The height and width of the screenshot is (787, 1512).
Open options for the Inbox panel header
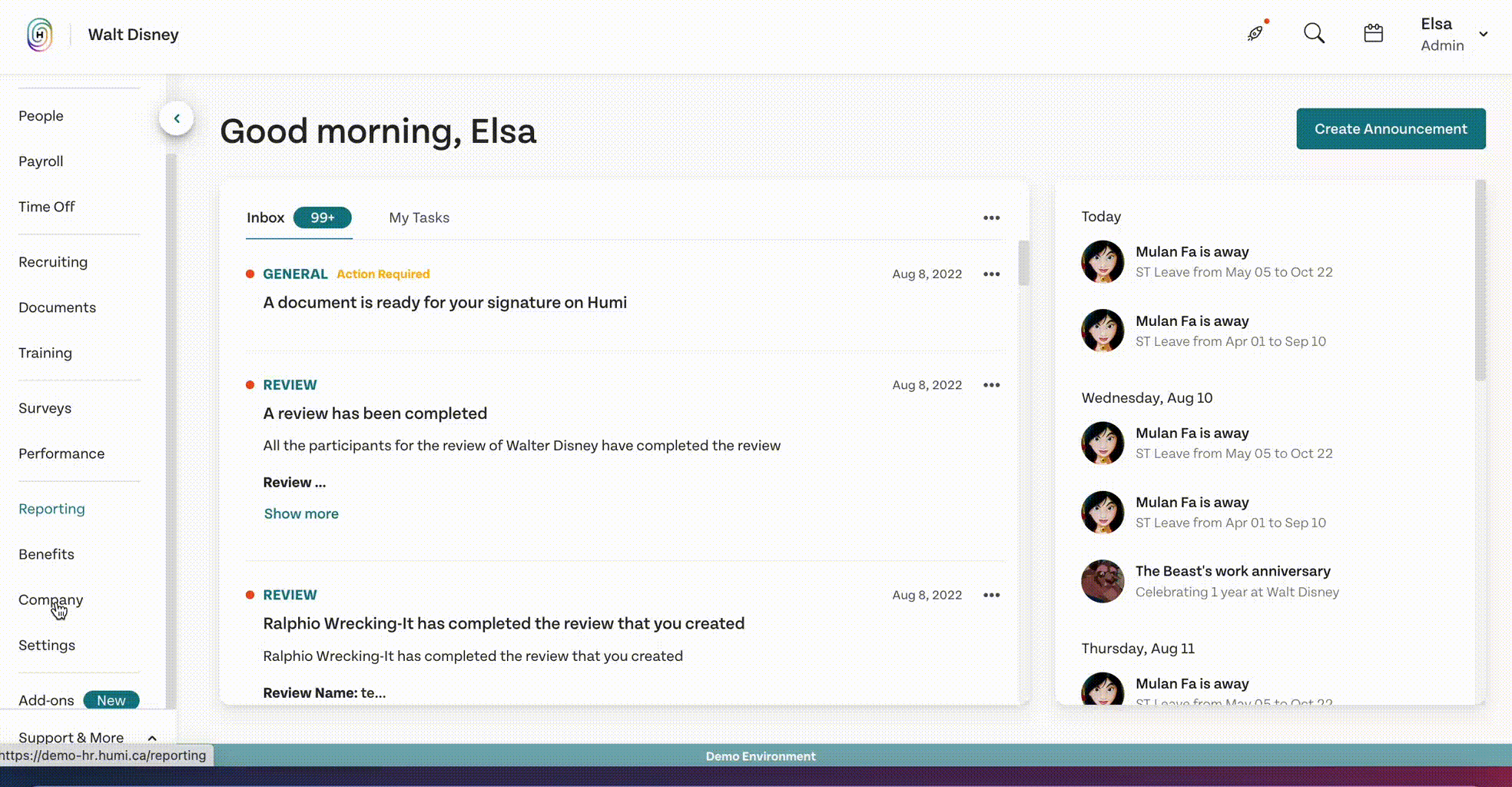(992, 218)
